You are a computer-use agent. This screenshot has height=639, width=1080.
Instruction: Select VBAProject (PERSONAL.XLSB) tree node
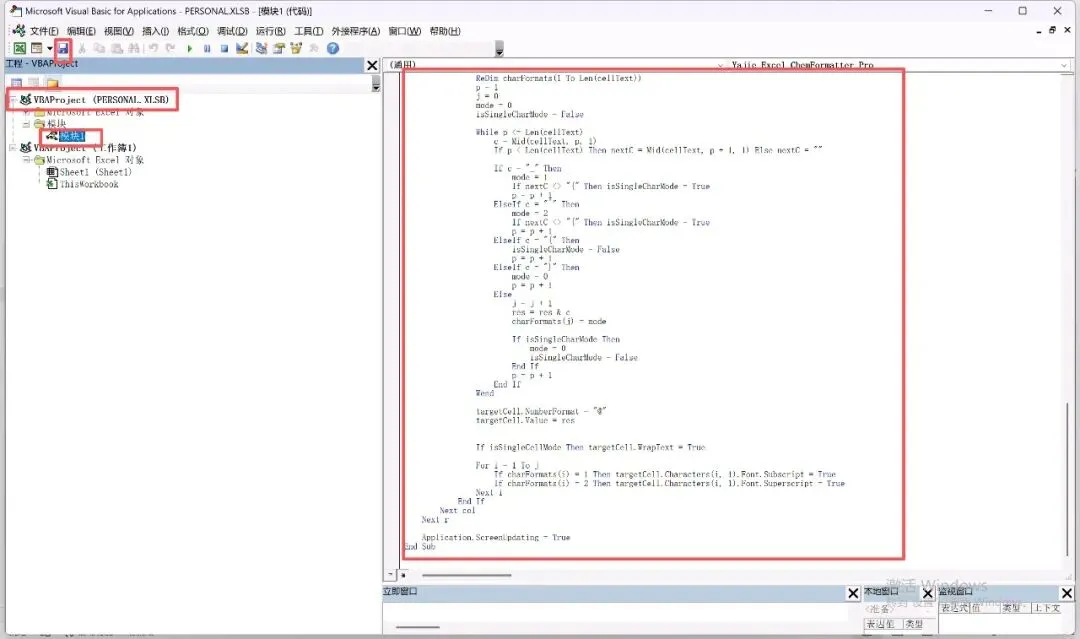[101, 100]
